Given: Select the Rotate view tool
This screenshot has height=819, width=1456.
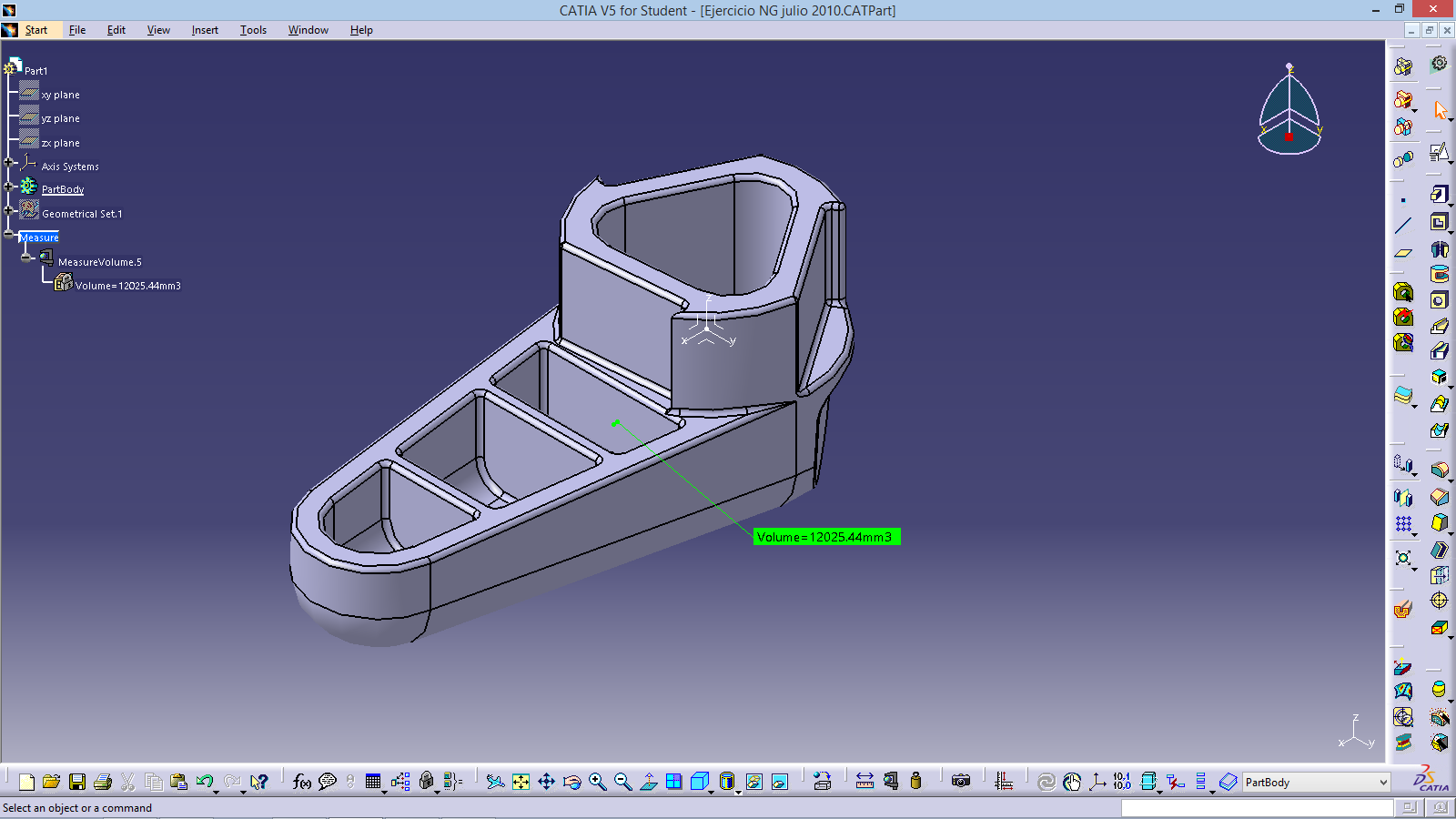Looking at the screenshot, I should 571,782.
